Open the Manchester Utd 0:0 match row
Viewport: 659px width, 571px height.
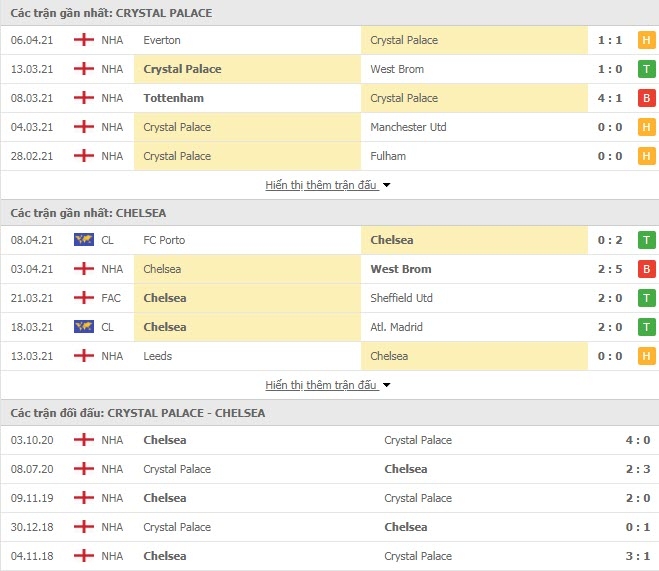pyautogui.click(x=330, y=127)
